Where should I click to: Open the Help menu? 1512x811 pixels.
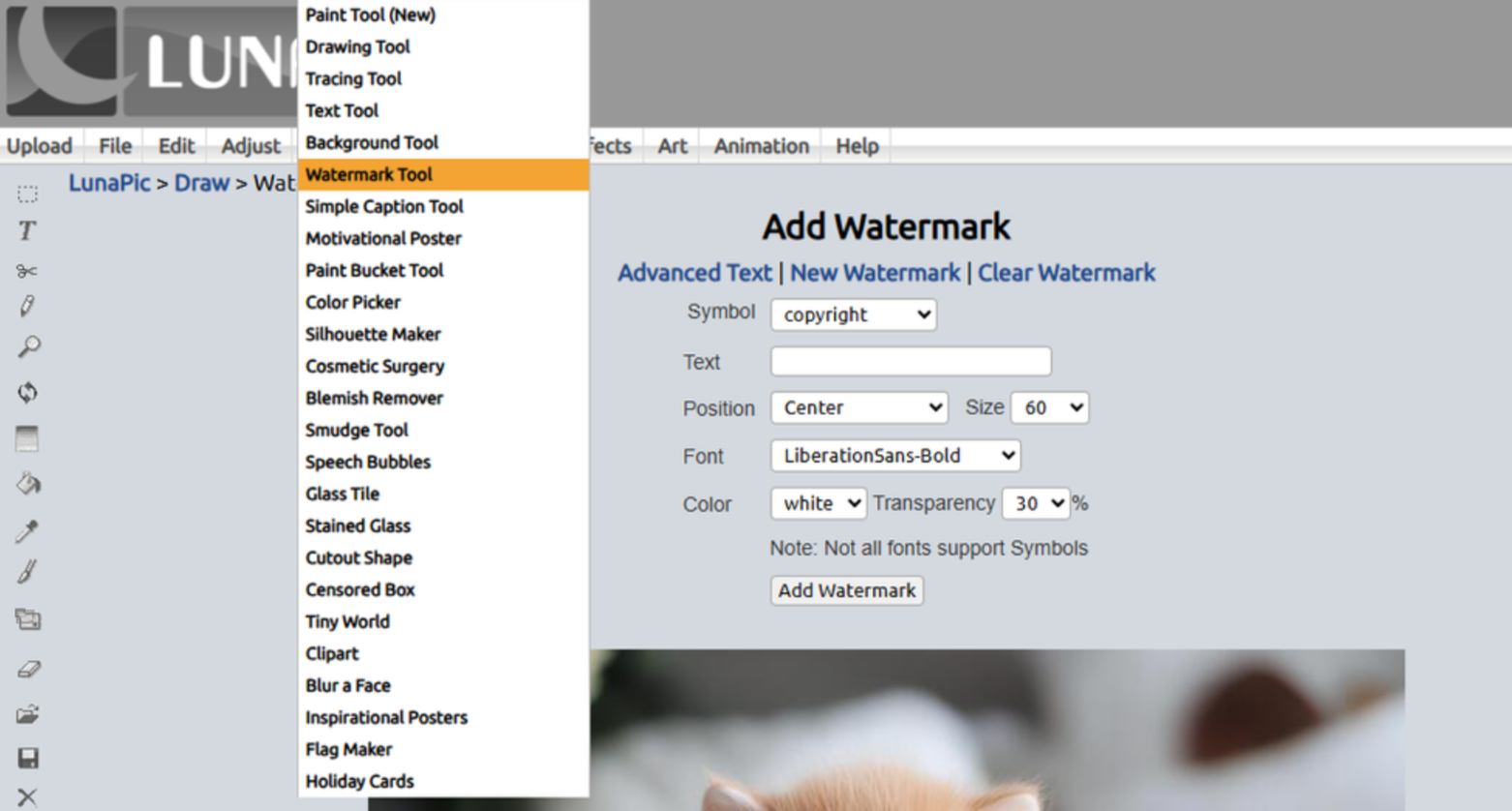[858, 146]
